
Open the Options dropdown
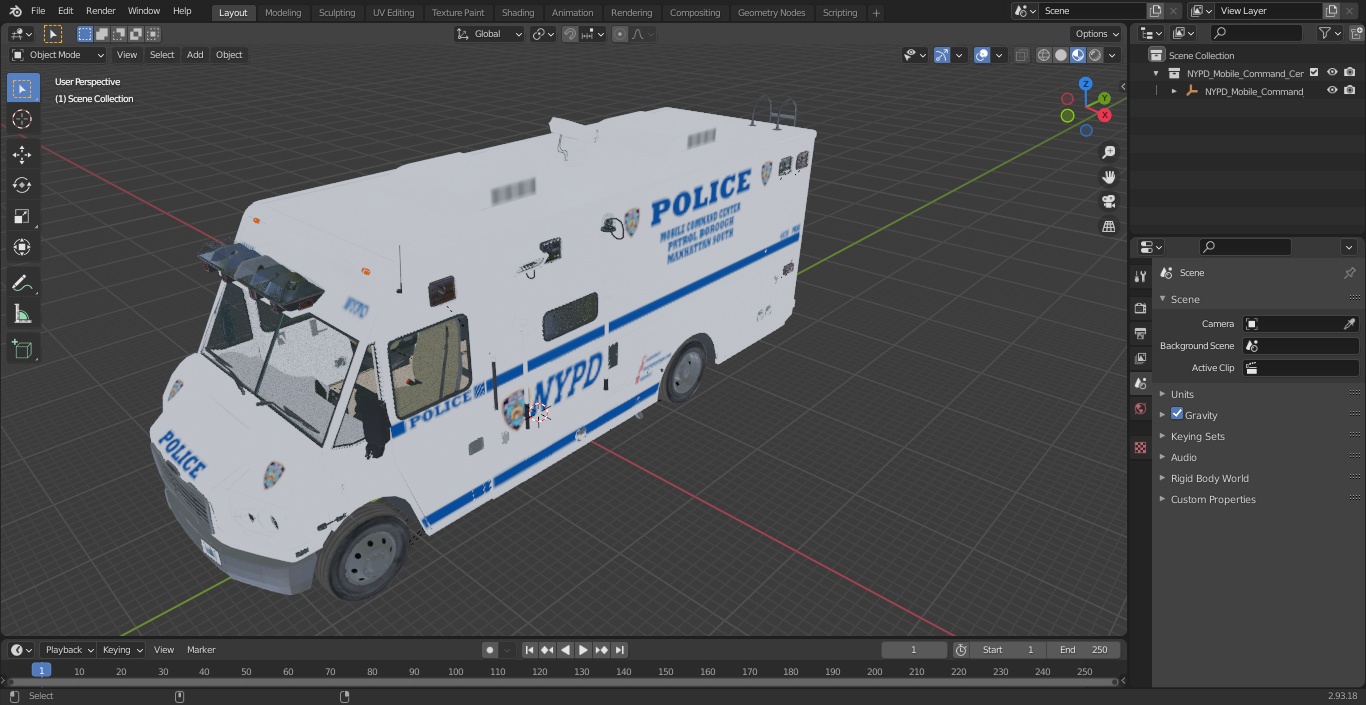click(x=1097, y=34)
